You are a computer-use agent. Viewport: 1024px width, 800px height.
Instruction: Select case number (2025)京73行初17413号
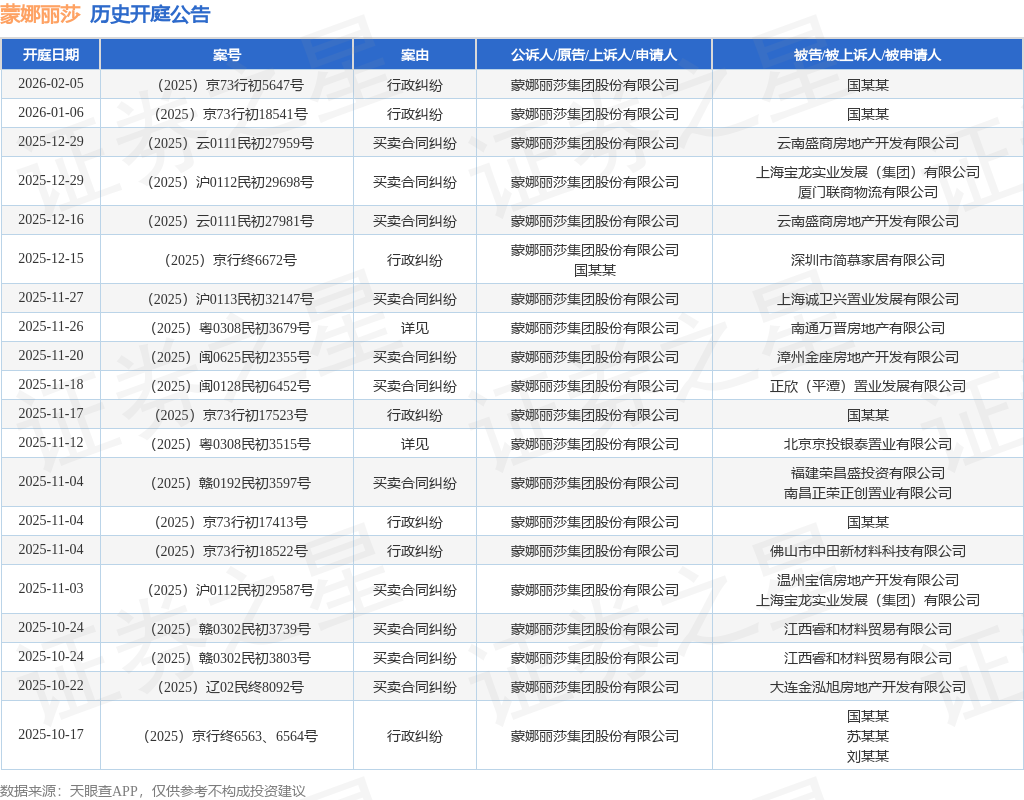(227, 522)
